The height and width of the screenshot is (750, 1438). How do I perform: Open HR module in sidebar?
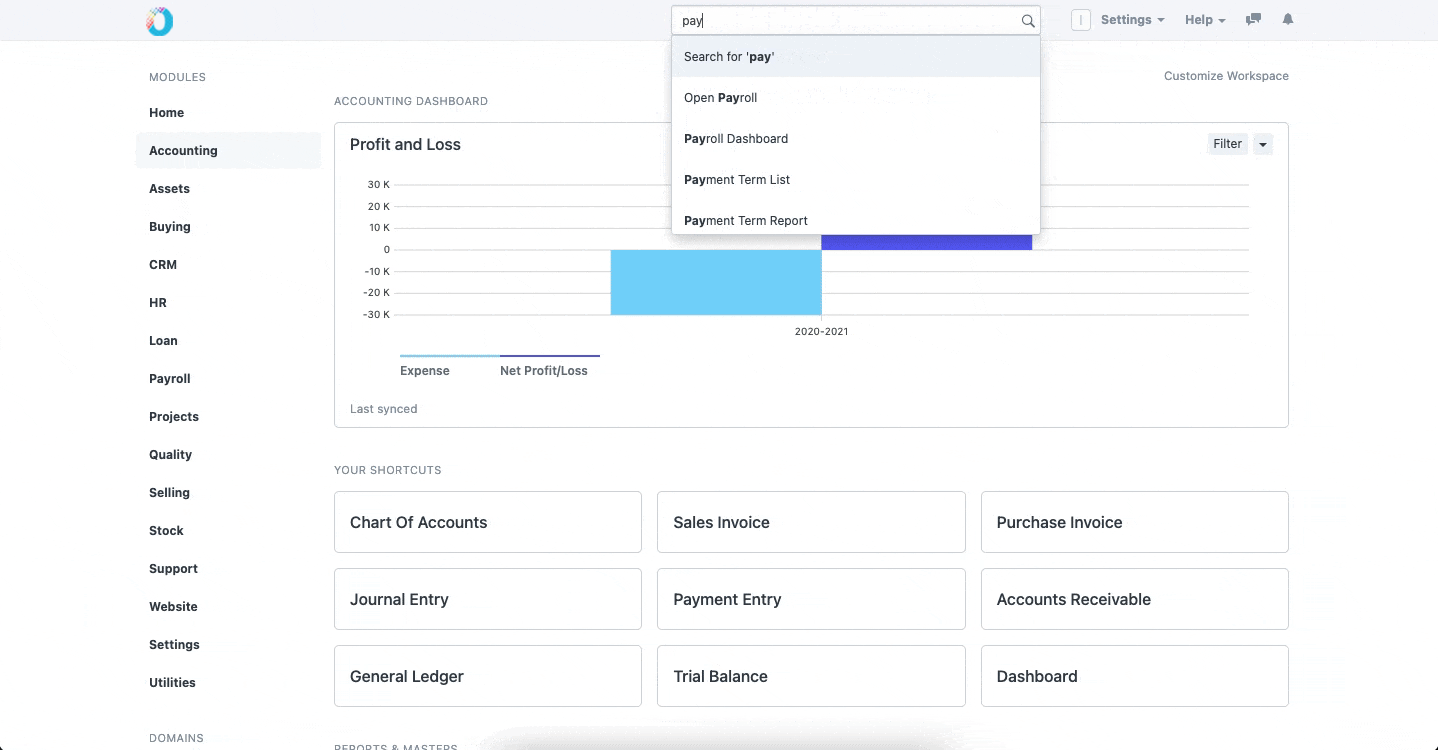pos(158,303)
